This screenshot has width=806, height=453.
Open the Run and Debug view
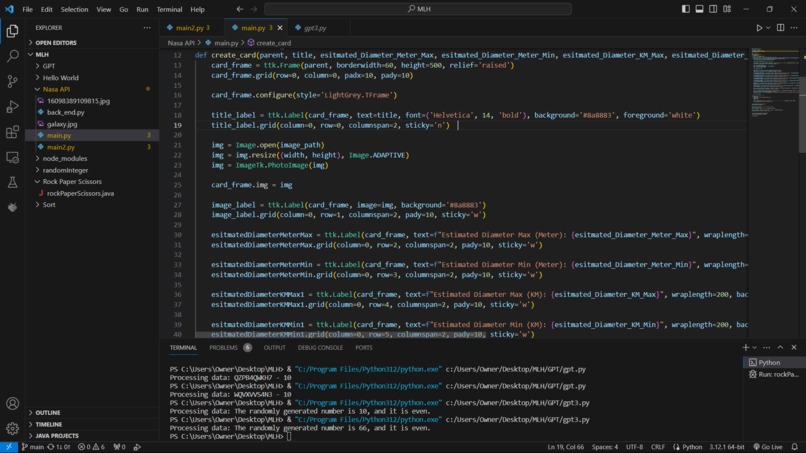(12, 106)
